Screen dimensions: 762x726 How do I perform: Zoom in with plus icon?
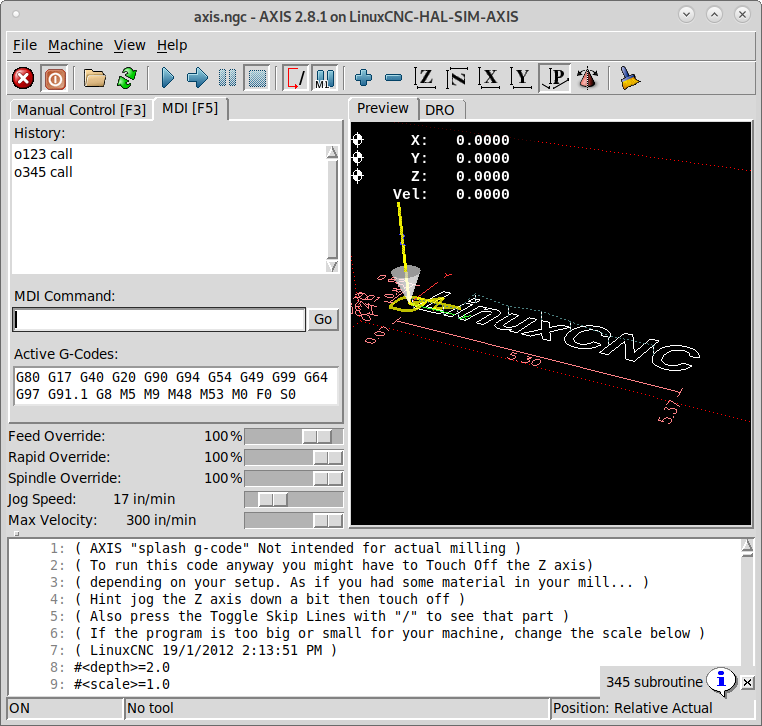[364, 78]
